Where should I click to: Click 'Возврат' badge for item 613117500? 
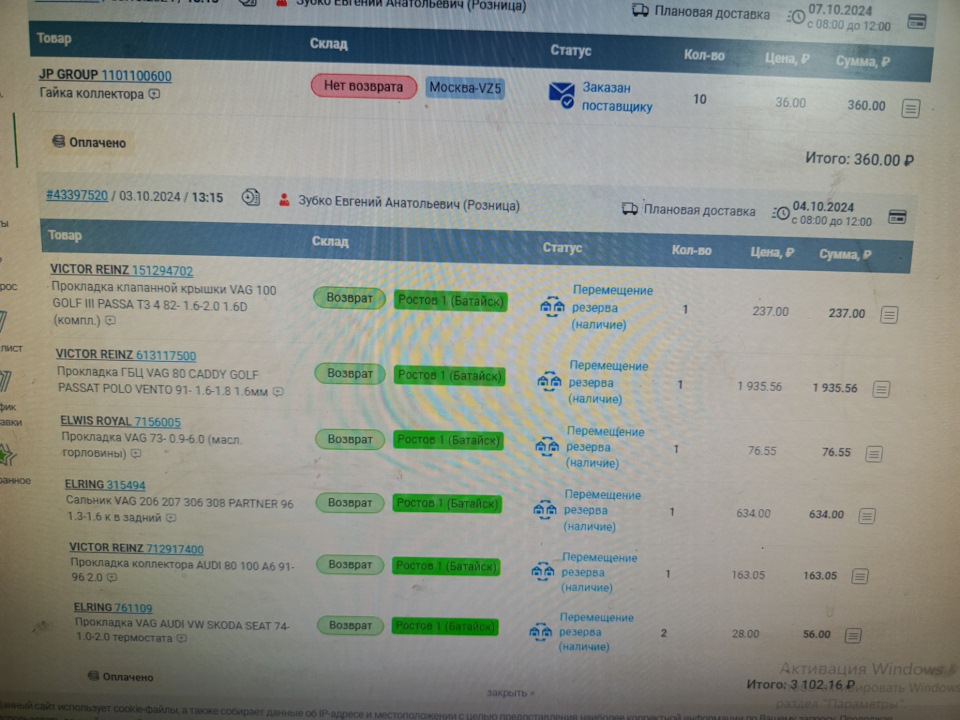click(x=349, y=373)
